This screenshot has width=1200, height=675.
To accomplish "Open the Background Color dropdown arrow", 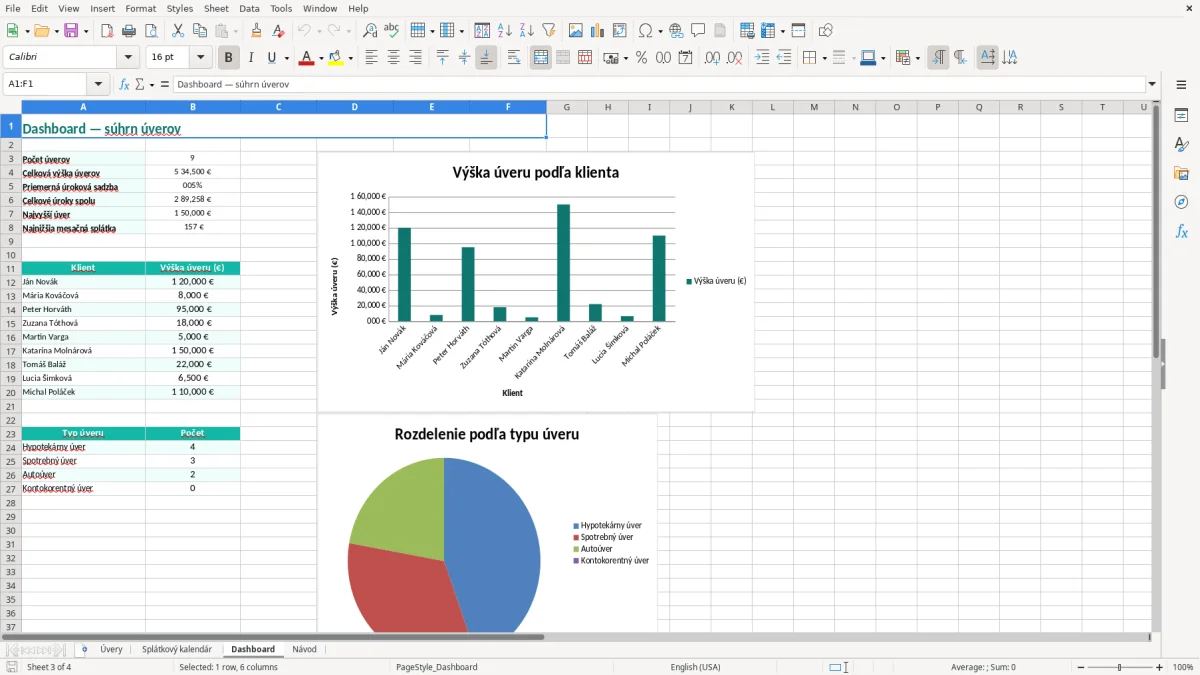I will (x=350, y=58).
